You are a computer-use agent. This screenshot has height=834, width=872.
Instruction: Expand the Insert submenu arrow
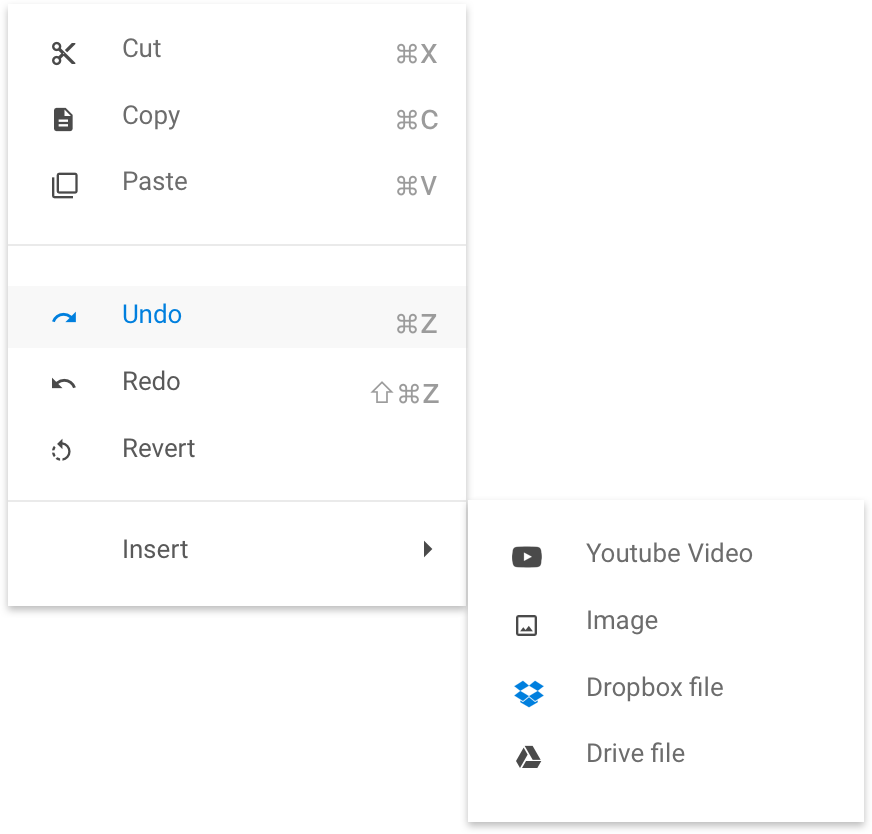click(428, 549)
